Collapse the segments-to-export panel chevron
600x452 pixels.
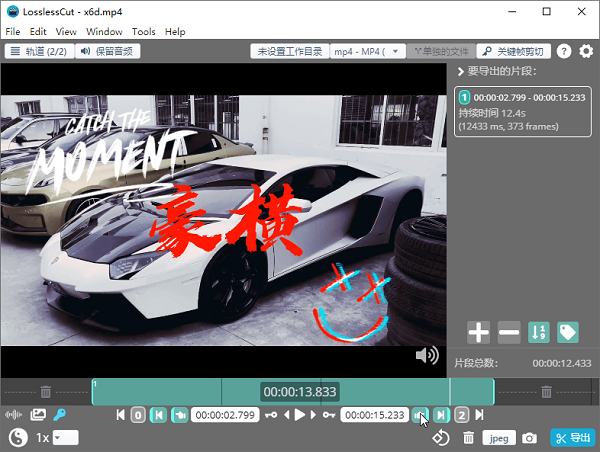461,72
